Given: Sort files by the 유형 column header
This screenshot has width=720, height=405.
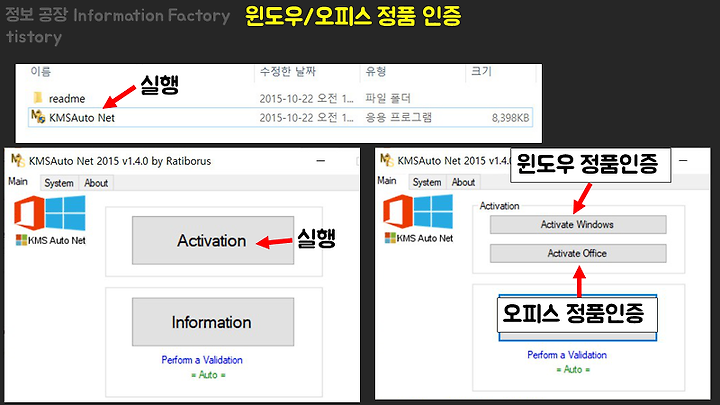Looking at the screenshot, I should (376, 72).
